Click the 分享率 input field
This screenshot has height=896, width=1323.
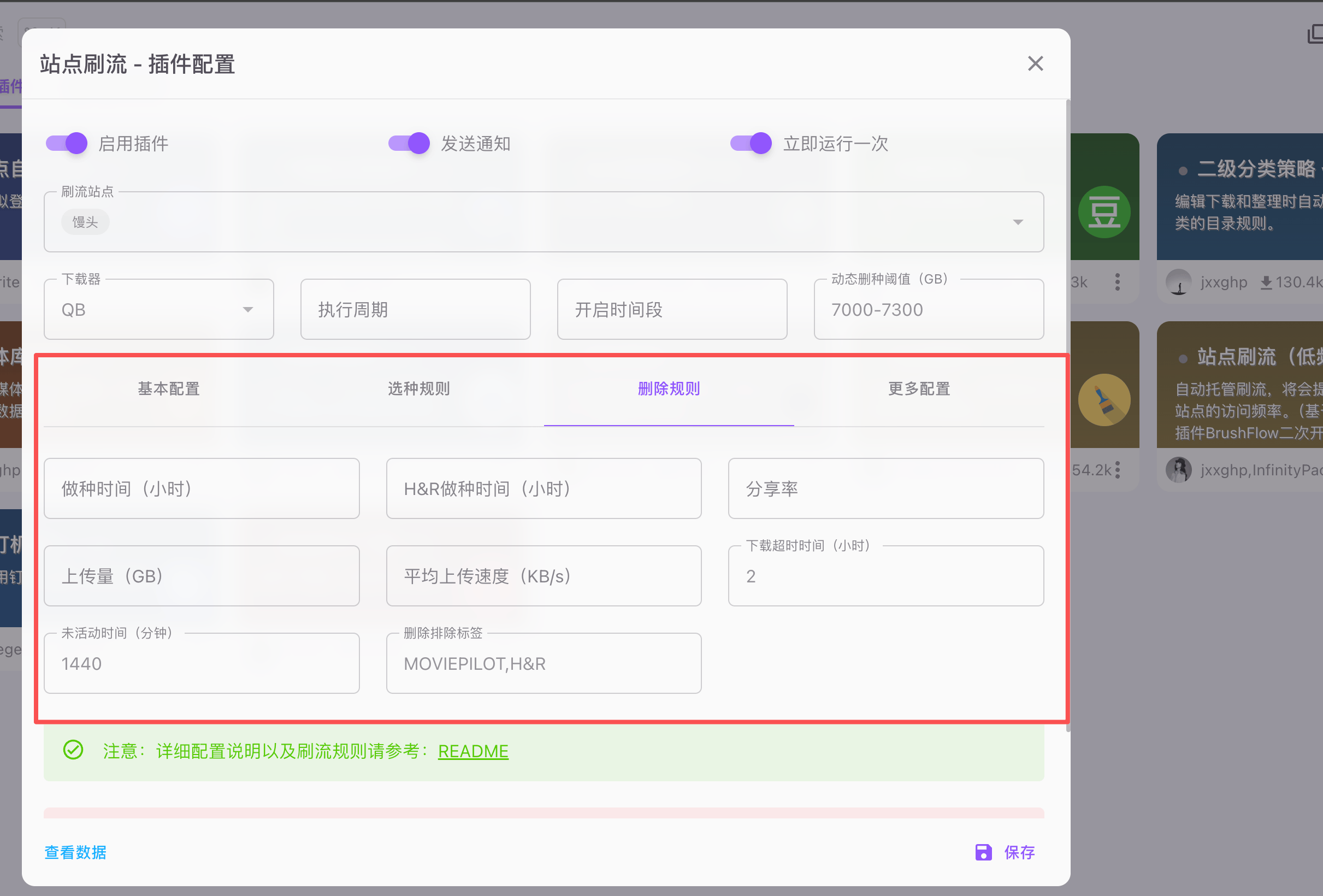tap(885, 488)
